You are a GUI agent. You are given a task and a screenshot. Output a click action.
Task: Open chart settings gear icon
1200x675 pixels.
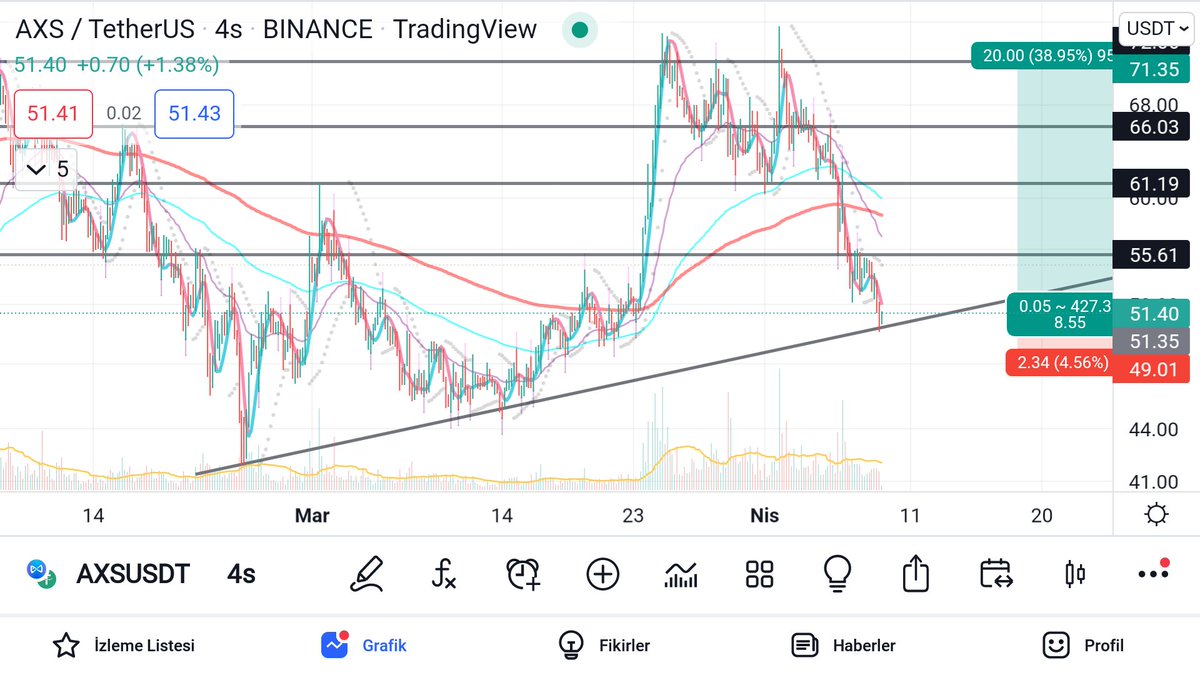coord(1157,516)
